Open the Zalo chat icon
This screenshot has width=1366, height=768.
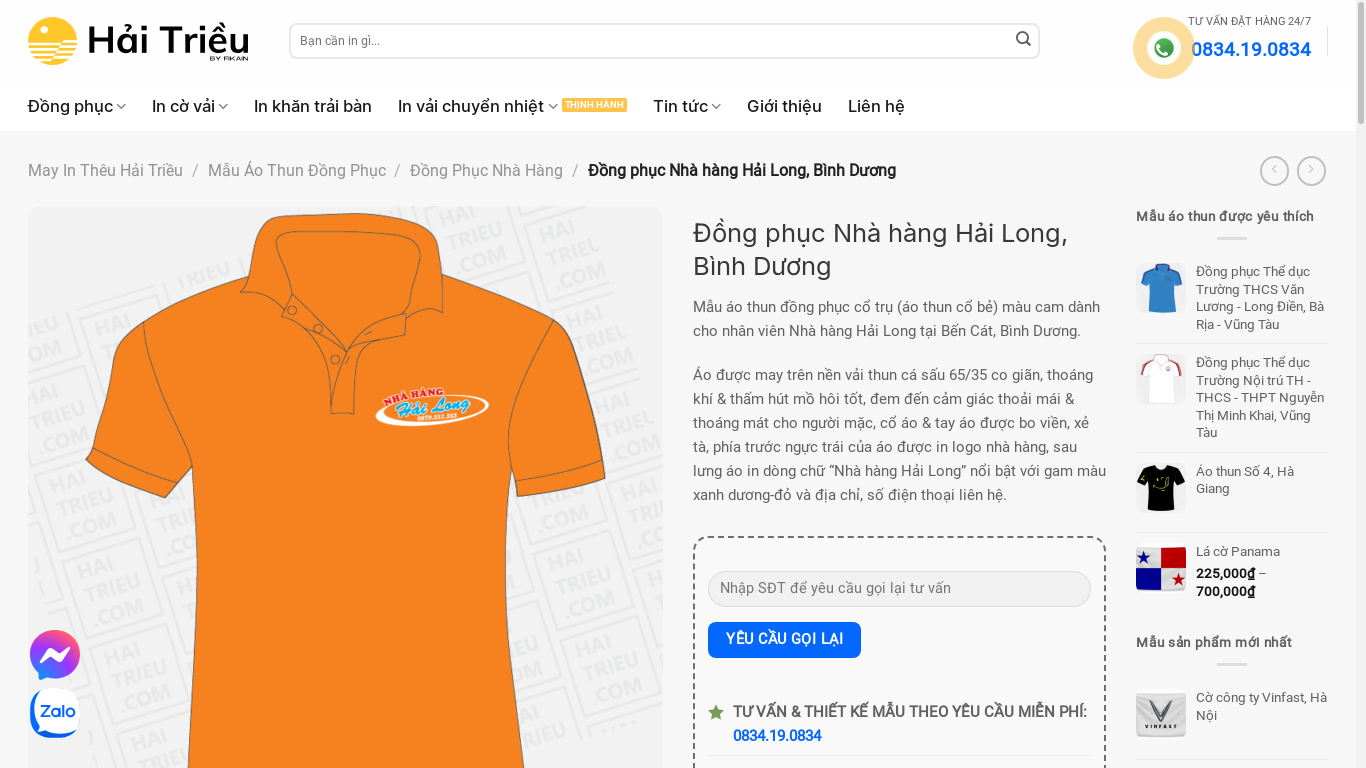click(x=55, y=713)
